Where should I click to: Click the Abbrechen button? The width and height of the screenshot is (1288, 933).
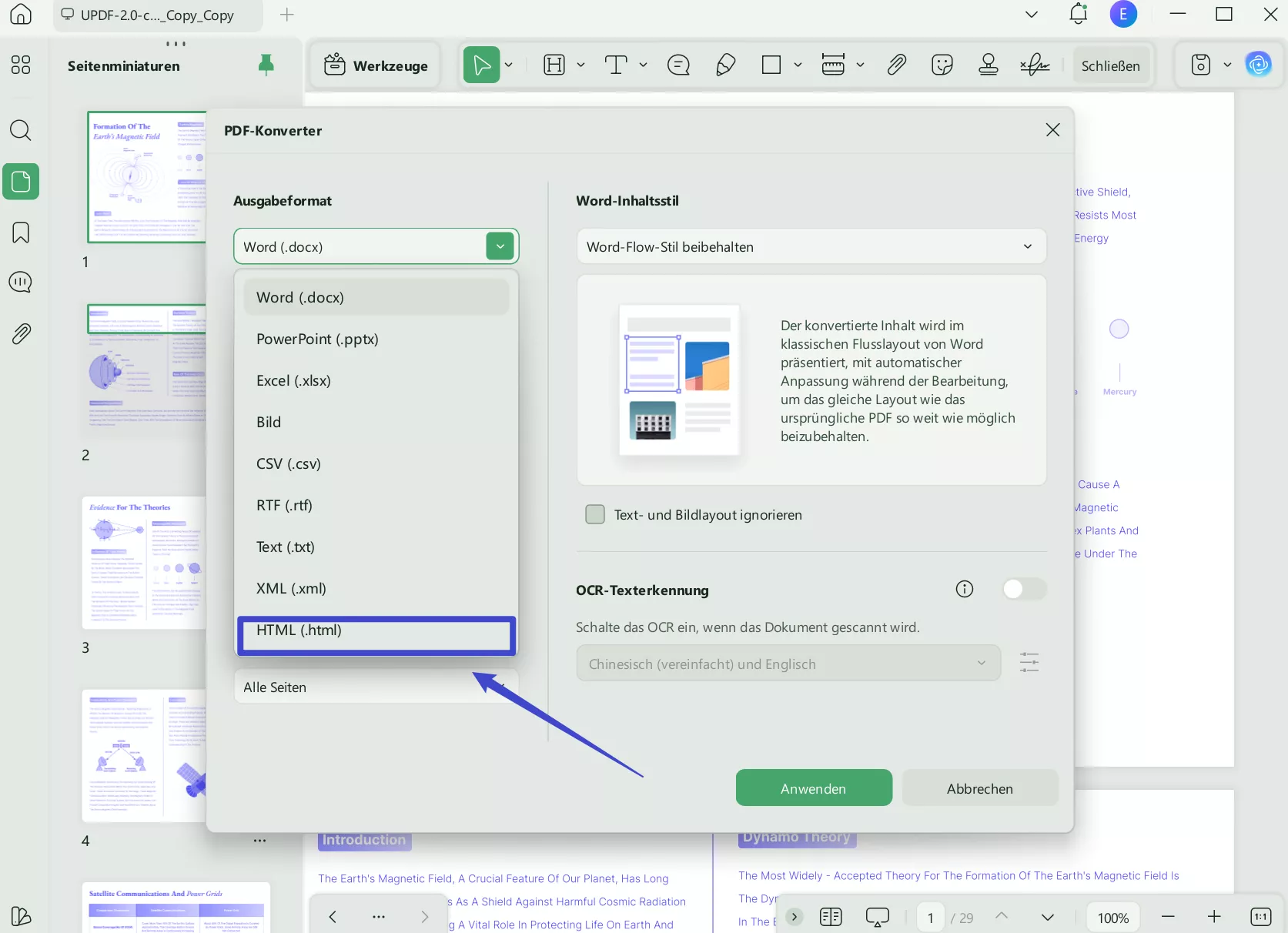[x=979, y=788]
